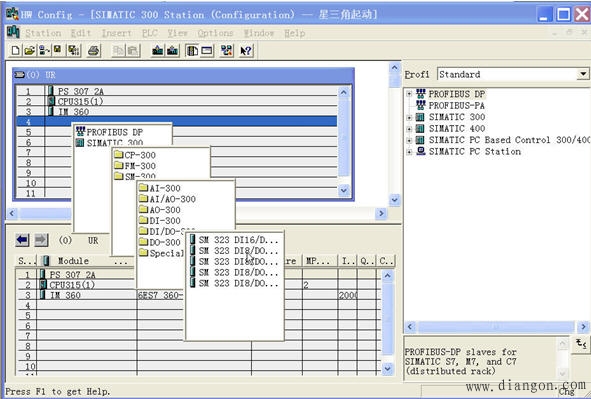
Task: Select PROFIBUS-PA in the catalog tree
Action: point(456,105)
